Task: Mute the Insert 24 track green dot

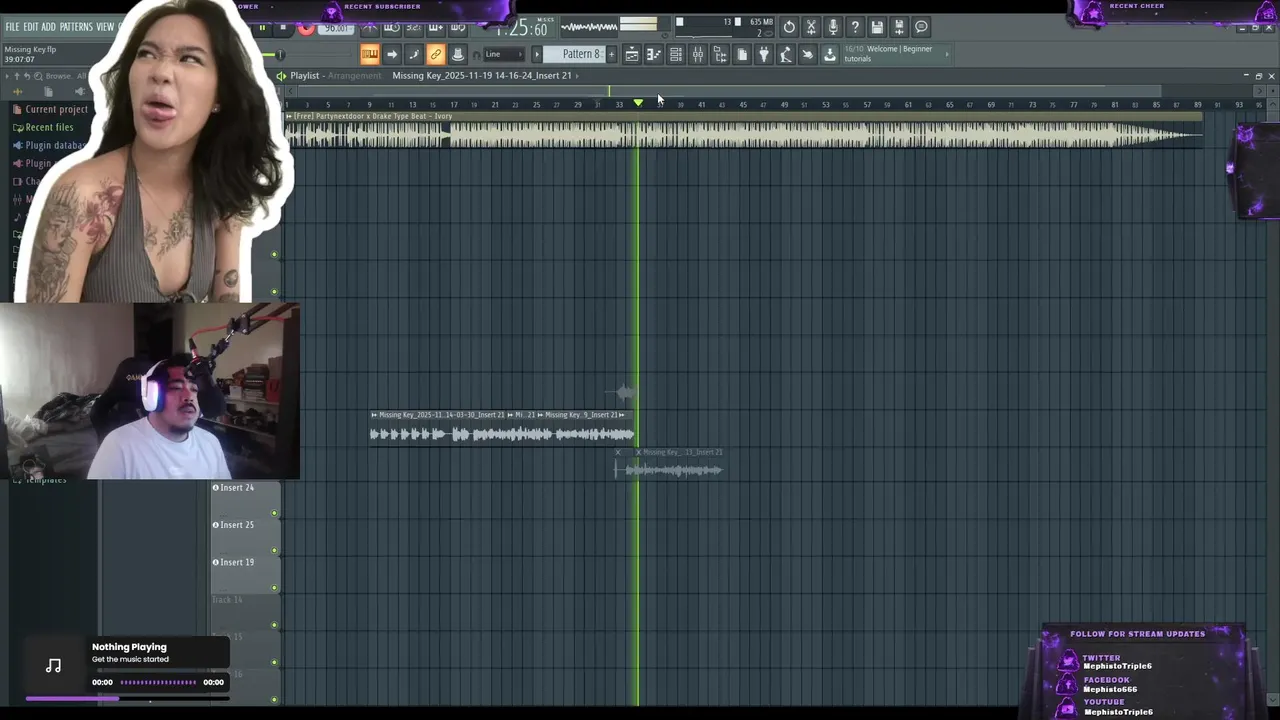Action: click(x=274, y=514)
